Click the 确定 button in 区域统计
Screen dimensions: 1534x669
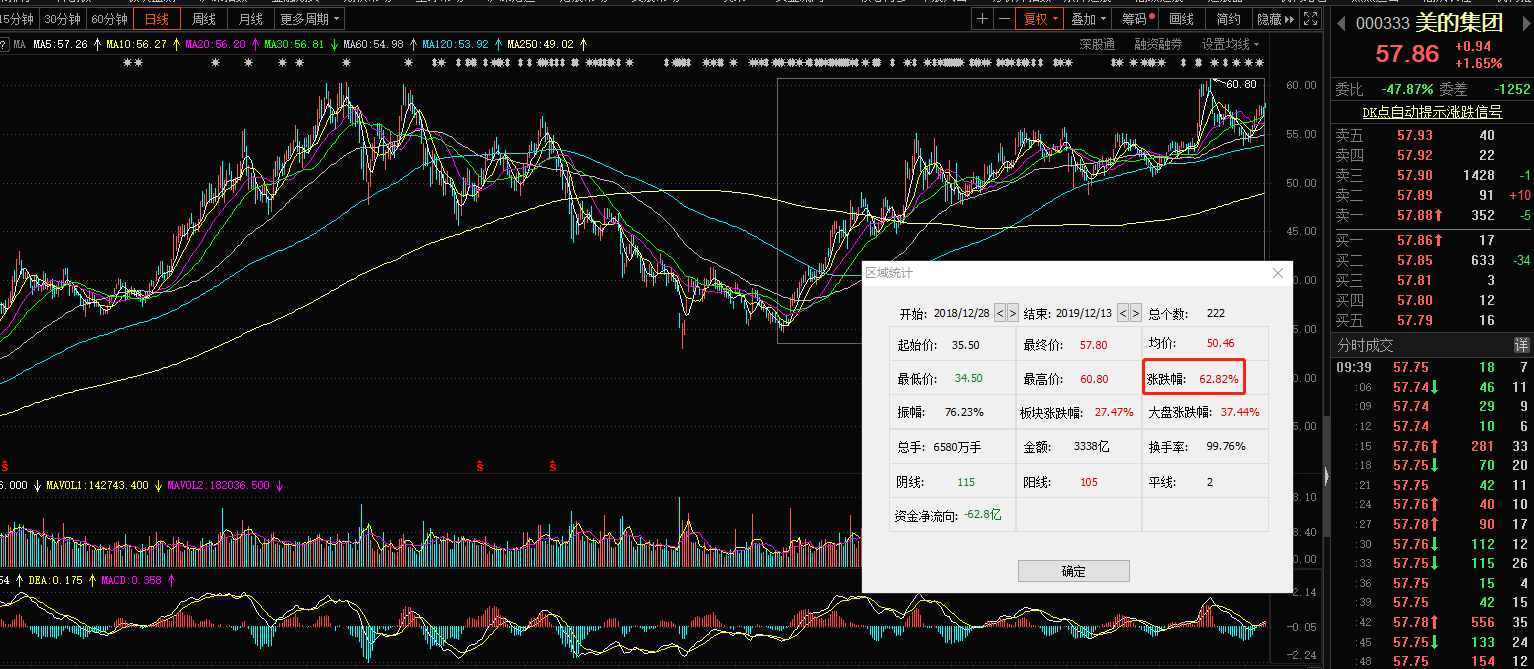(1073, 571)
